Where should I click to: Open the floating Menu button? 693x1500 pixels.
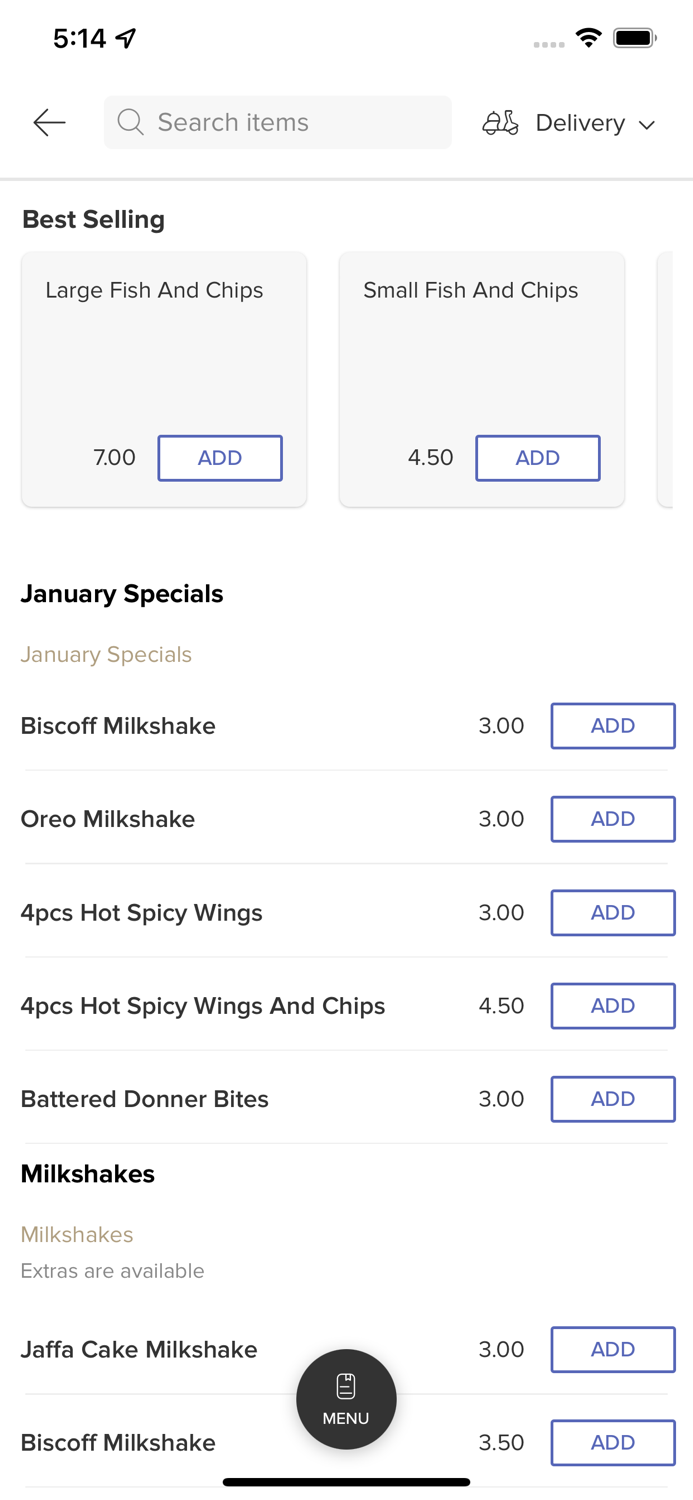click(x=346, y=1399)
